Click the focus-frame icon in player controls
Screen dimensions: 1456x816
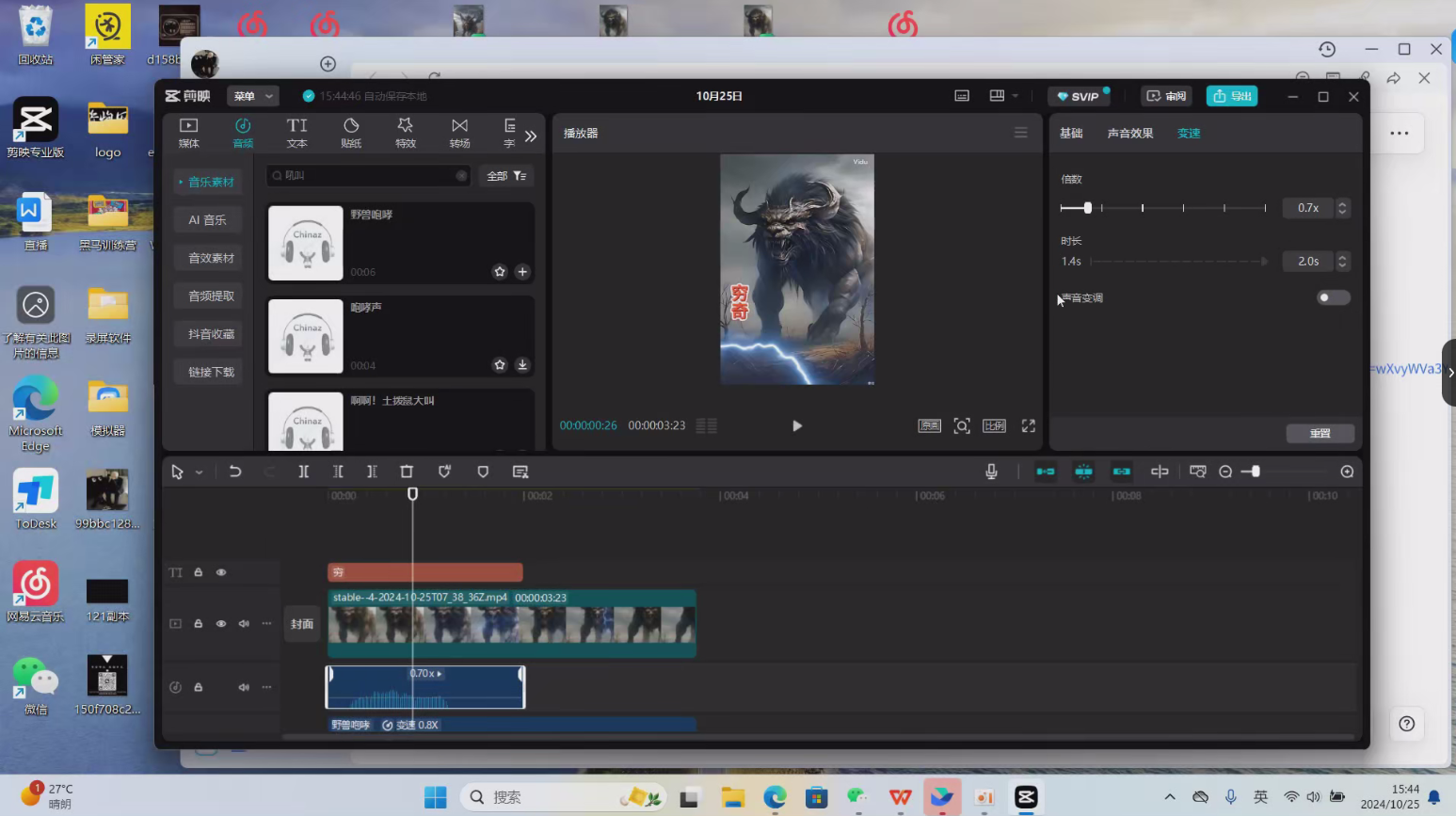[x=962, y=426]
